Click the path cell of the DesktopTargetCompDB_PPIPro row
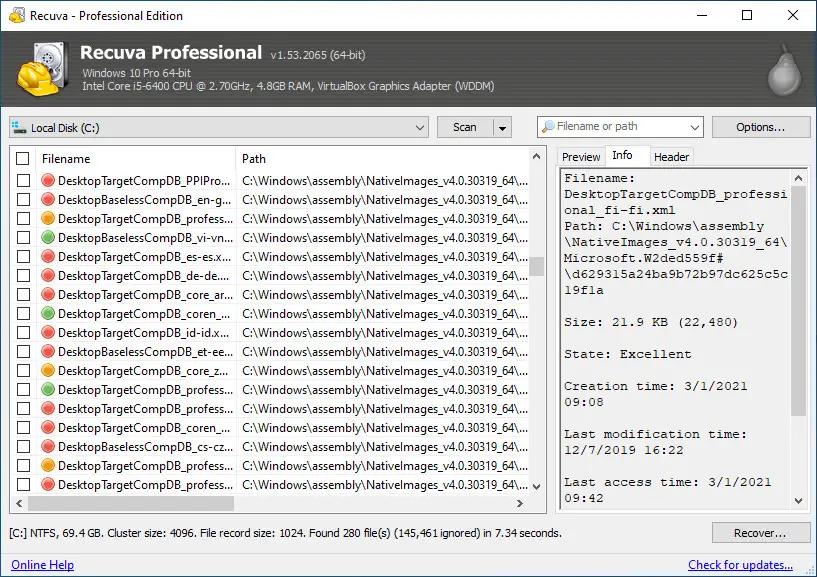 coord(385,181)
